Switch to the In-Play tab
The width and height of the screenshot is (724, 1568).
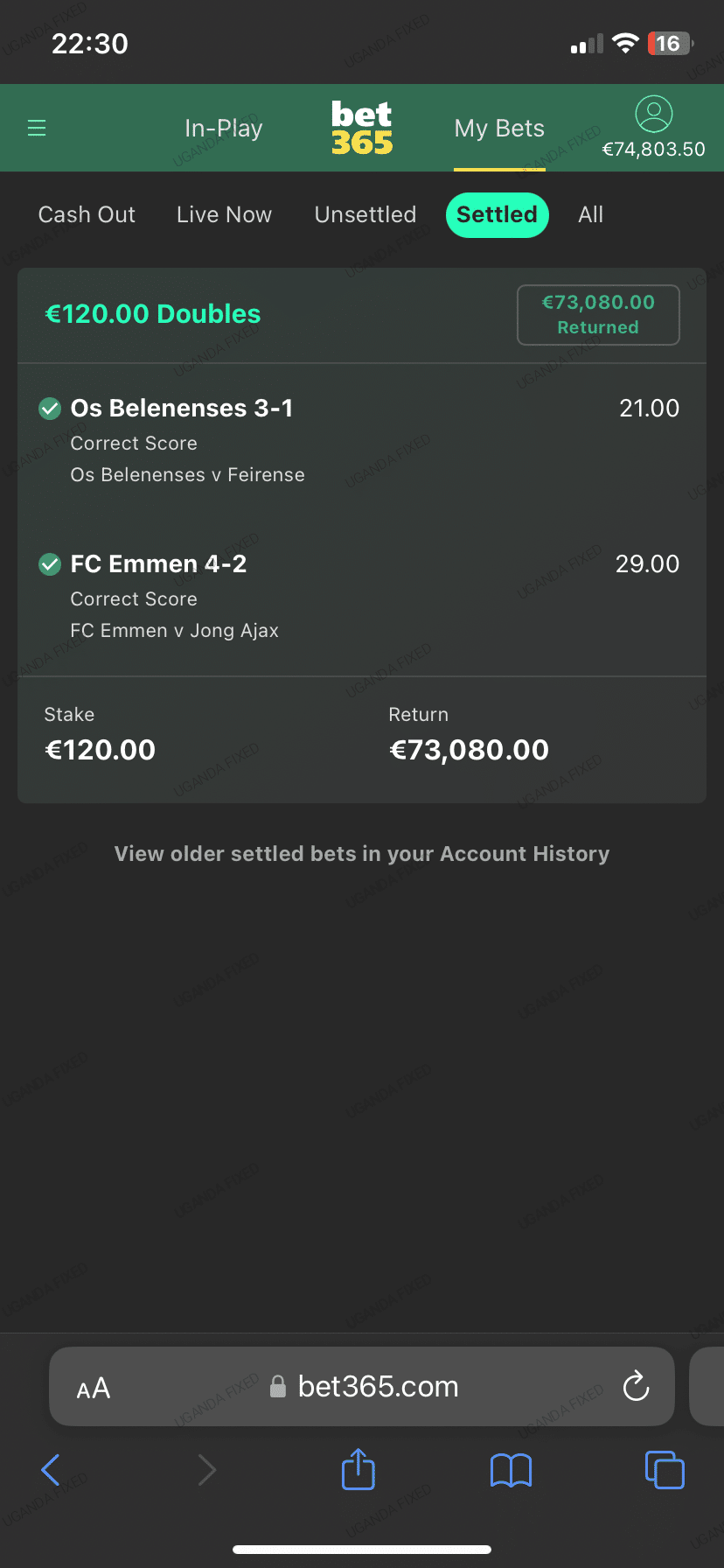(x=224, y=129)
